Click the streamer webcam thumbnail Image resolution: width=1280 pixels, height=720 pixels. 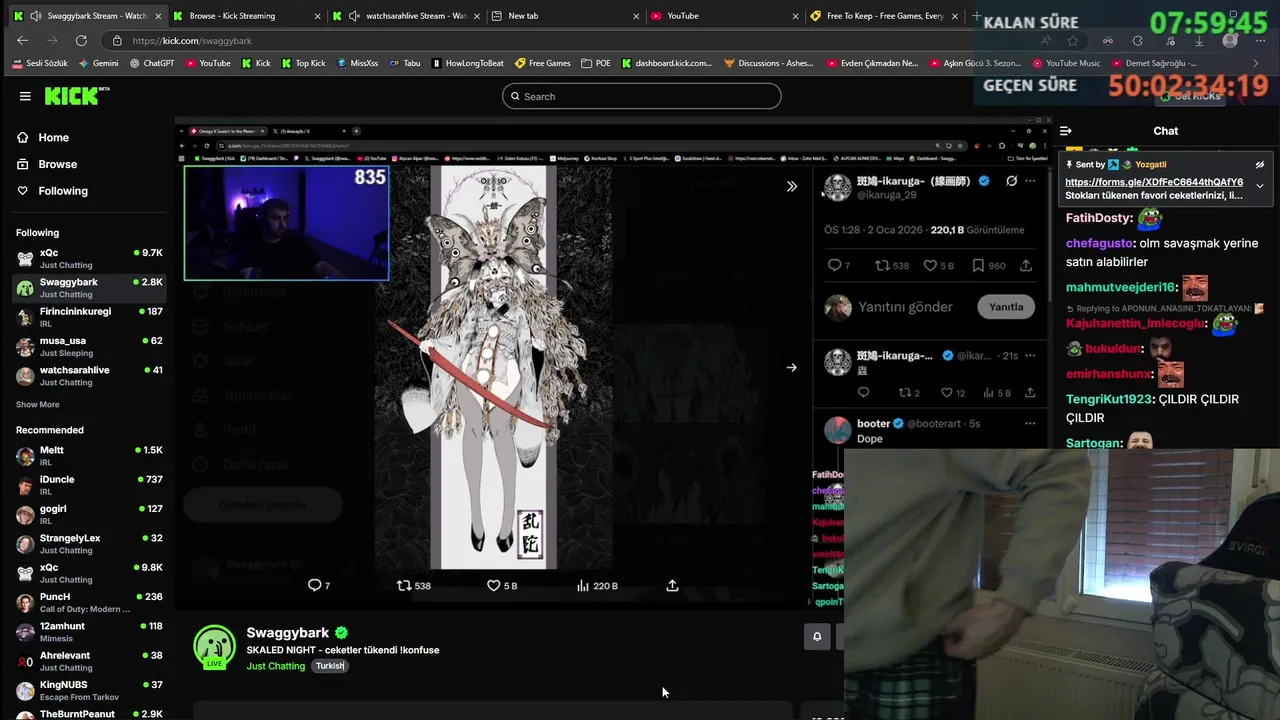tap(286, 223)
